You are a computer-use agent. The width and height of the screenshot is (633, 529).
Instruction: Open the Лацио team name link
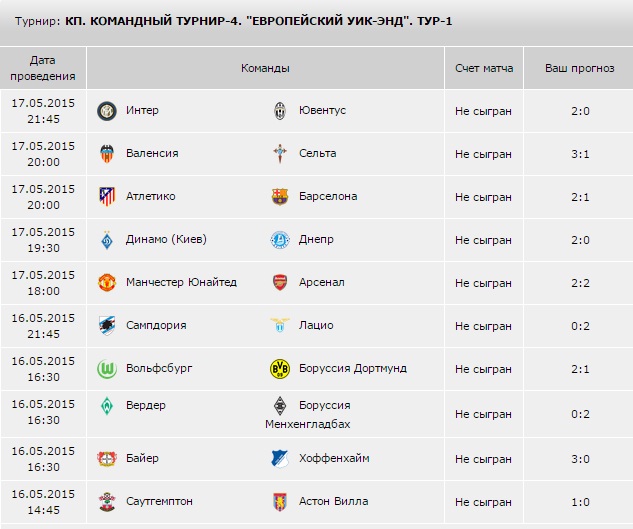point(316,325)
